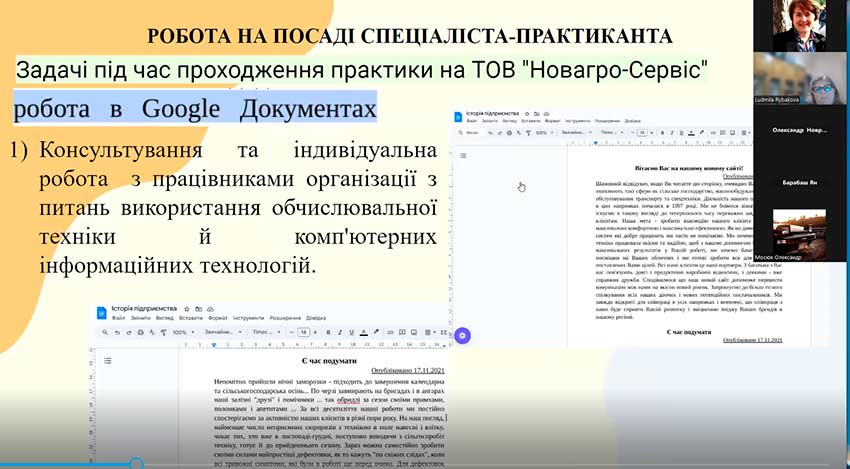Open the Файл menu in lower document

[117, 319]
